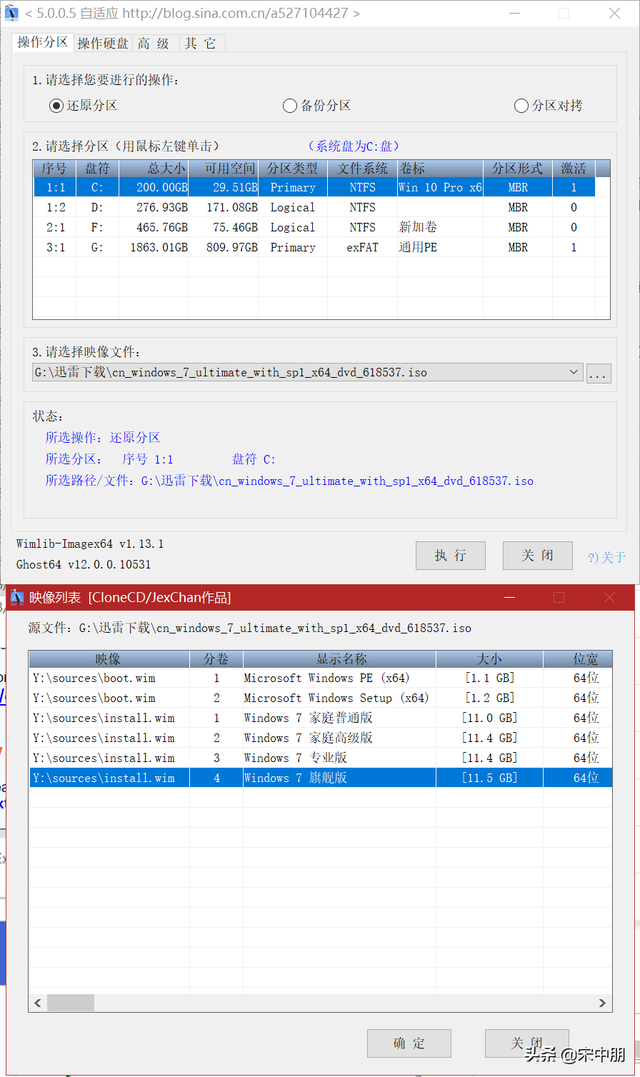Open the 高级 tab
Viewport: 640px width, 1077px height.
click(154, 43)
